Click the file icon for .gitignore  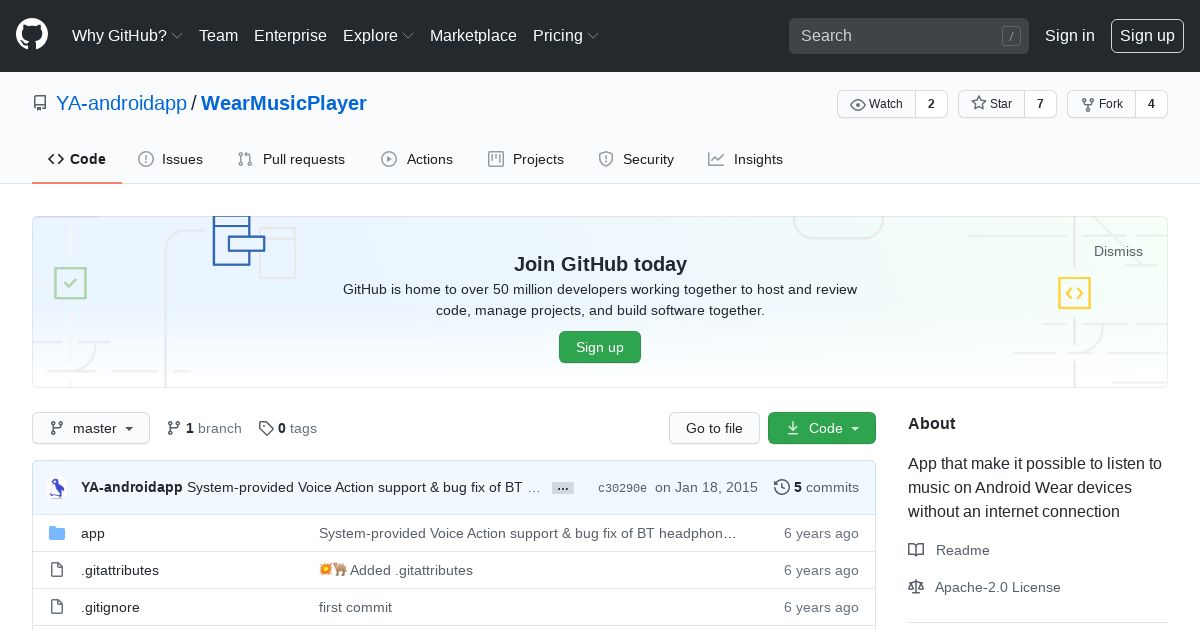(x=57, y=607)
